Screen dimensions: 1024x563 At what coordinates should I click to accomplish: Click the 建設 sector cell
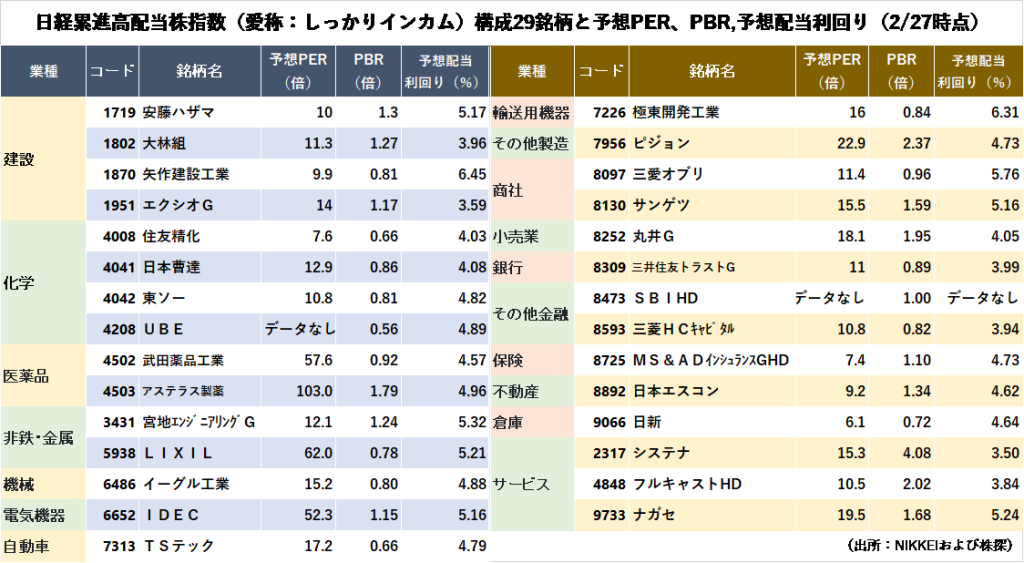[43, 159]
